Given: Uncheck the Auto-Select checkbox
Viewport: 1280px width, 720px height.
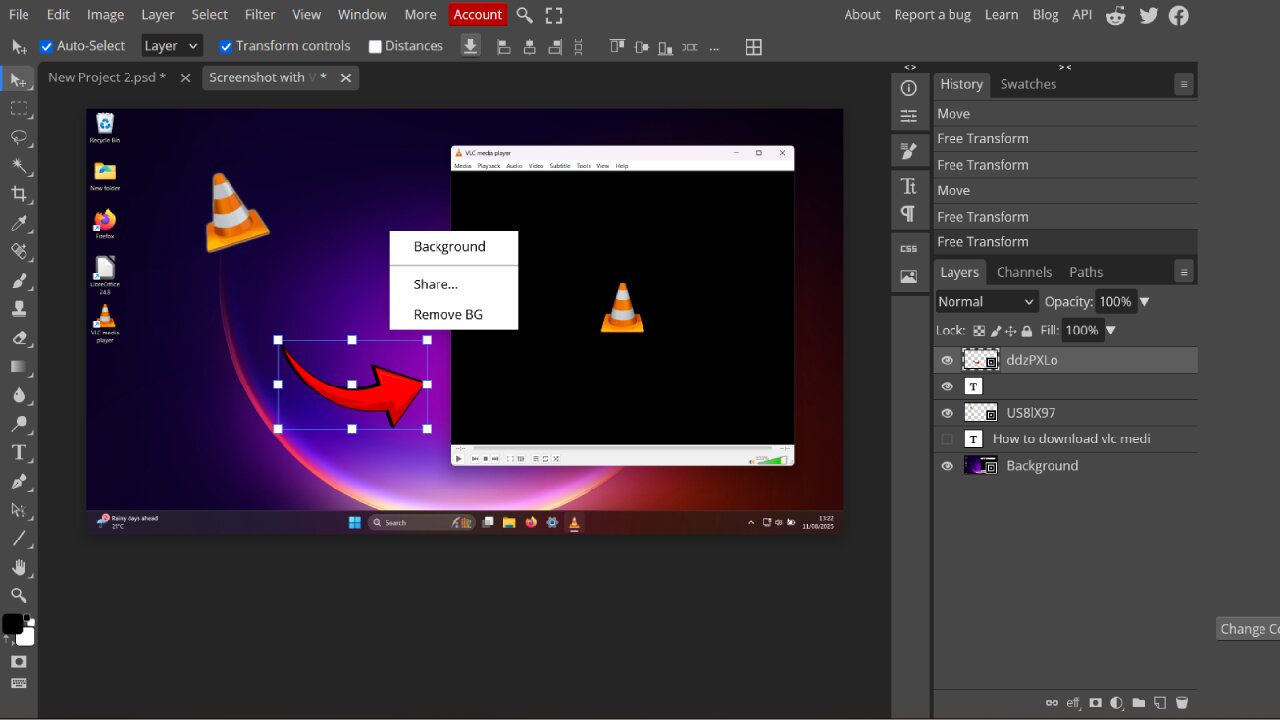Looking at the screenshot, I should click(x=46, y=46).
